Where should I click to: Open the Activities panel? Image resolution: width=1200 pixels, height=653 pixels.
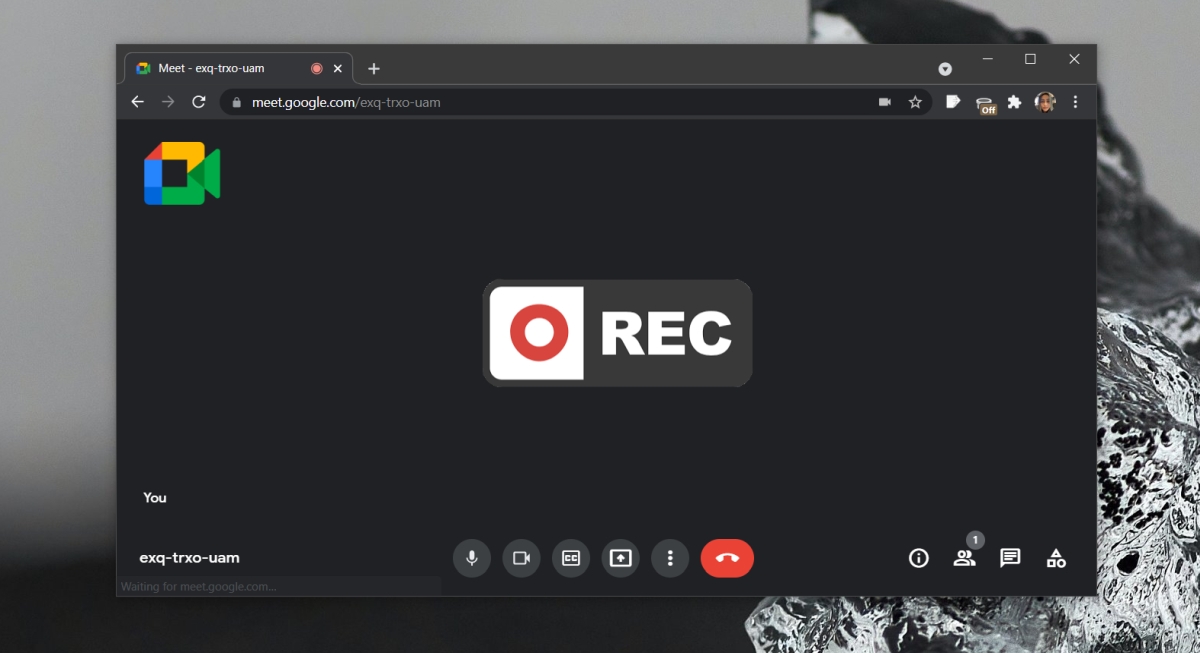pos(1056,558)
